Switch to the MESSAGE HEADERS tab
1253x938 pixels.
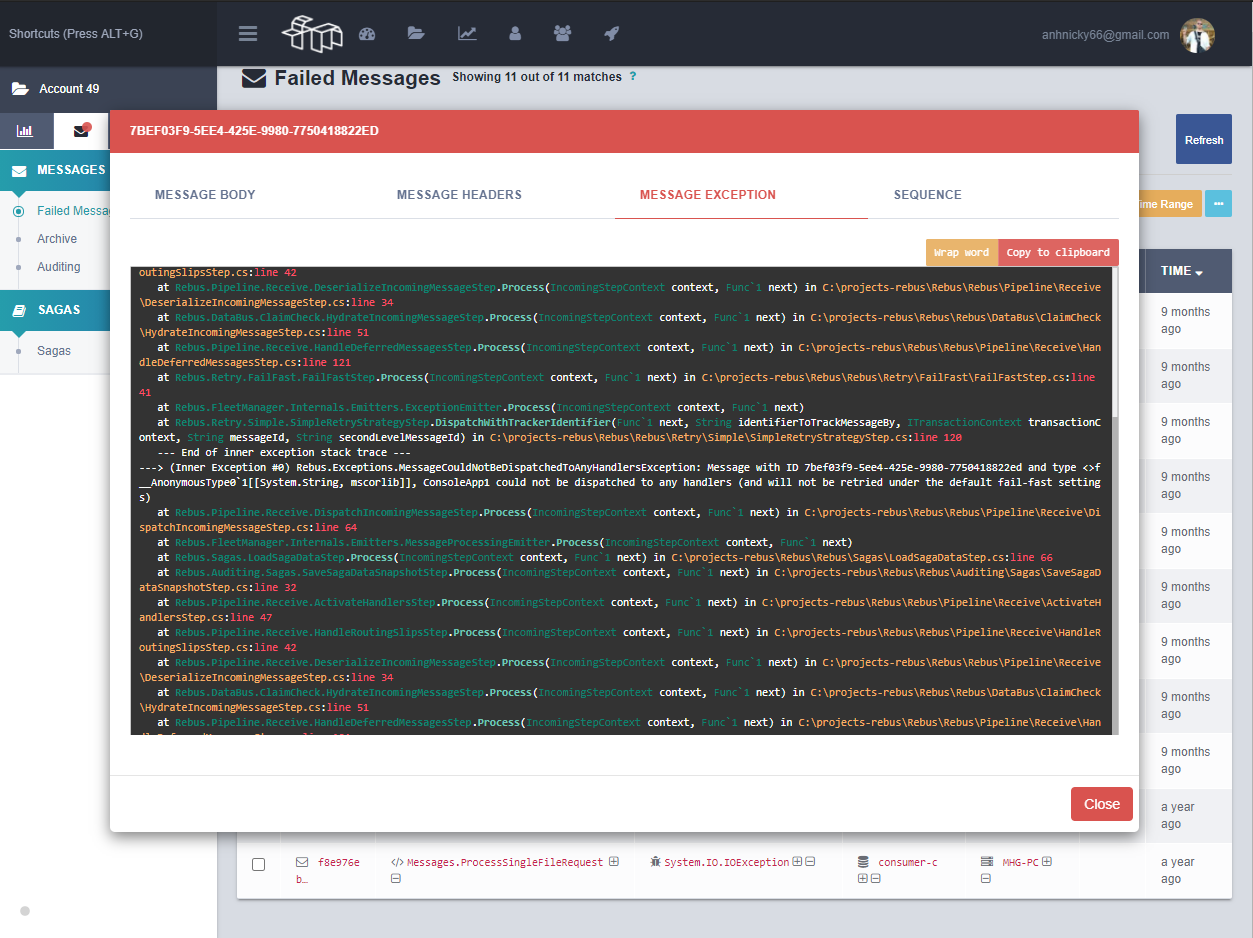pyautogui.click(x=459, y=195)
